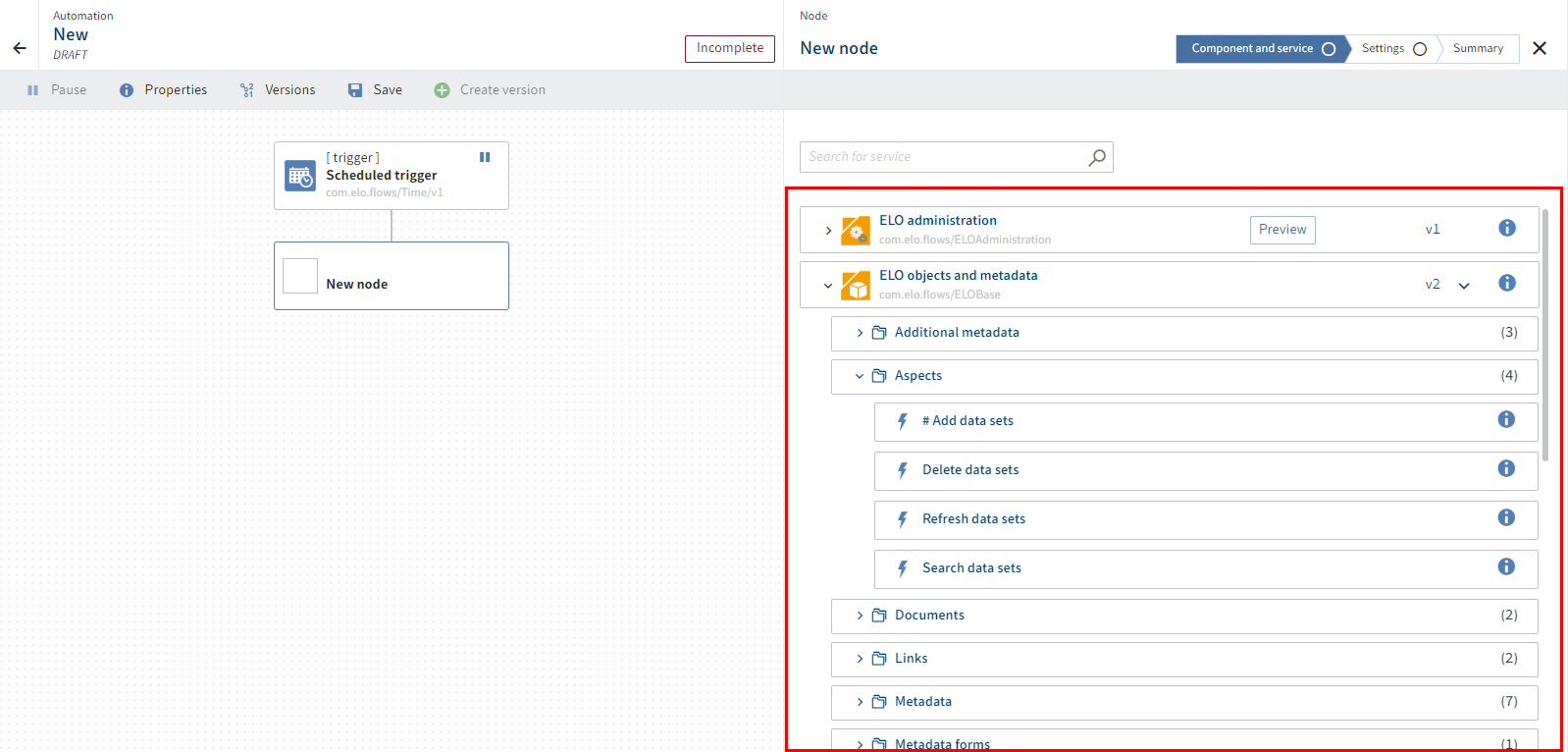Image resolution: width=1568 pixels, height=752 pixels.
Task: Click the Pause toolbar button
Action: click(57, 89)
